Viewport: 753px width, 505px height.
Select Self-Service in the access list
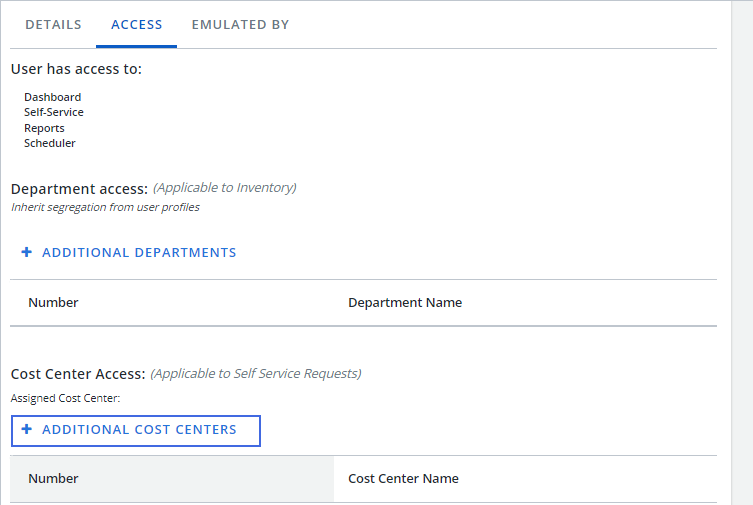tap(54, 112)
